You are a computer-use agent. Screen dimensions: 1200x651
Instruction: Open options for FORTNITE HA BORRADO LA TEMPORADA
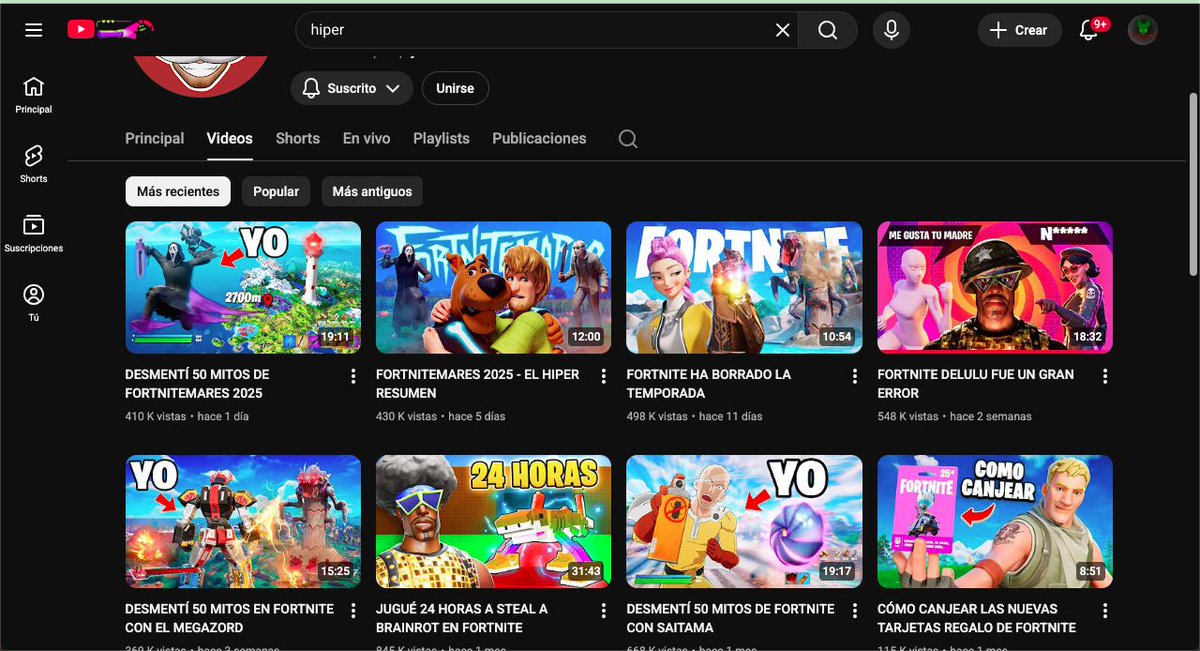point(854,376)
